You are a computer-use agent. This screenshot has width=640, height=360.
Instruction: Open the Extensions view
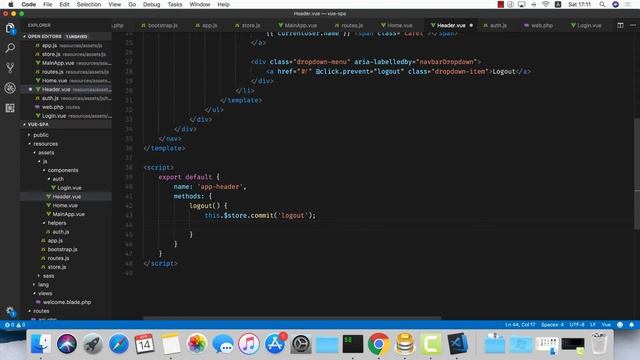(10, 108)
